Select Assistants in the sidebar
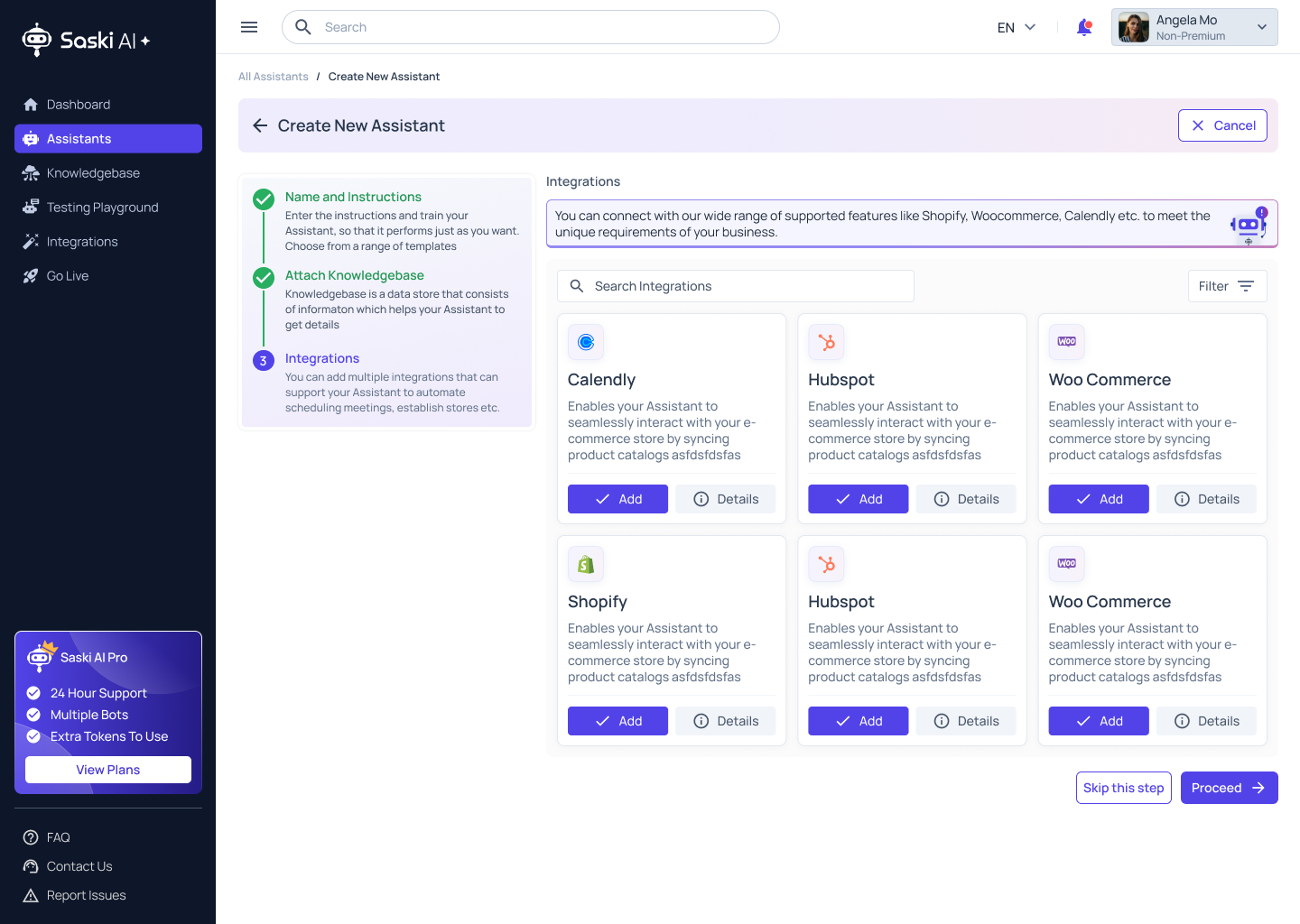The width and height of the screenshot is (1300, 924). point(108,139)
